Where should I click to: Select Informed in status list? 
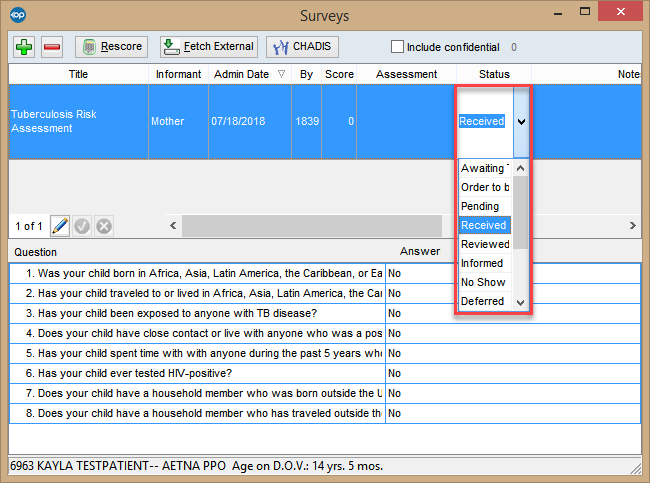(485, 263)
